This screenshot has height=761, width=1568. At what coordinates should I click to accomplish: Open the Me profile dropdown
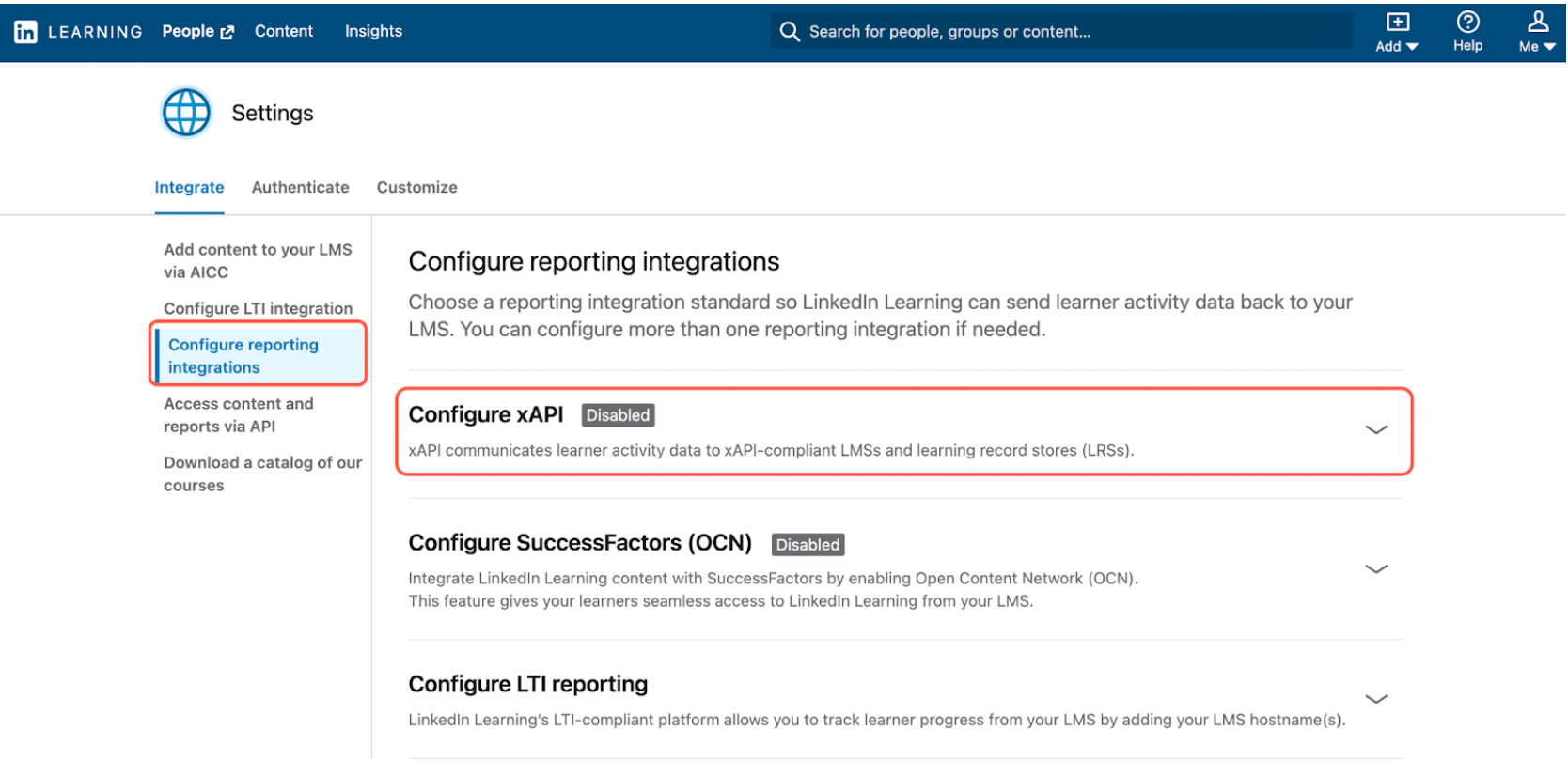pos(1537,33)
